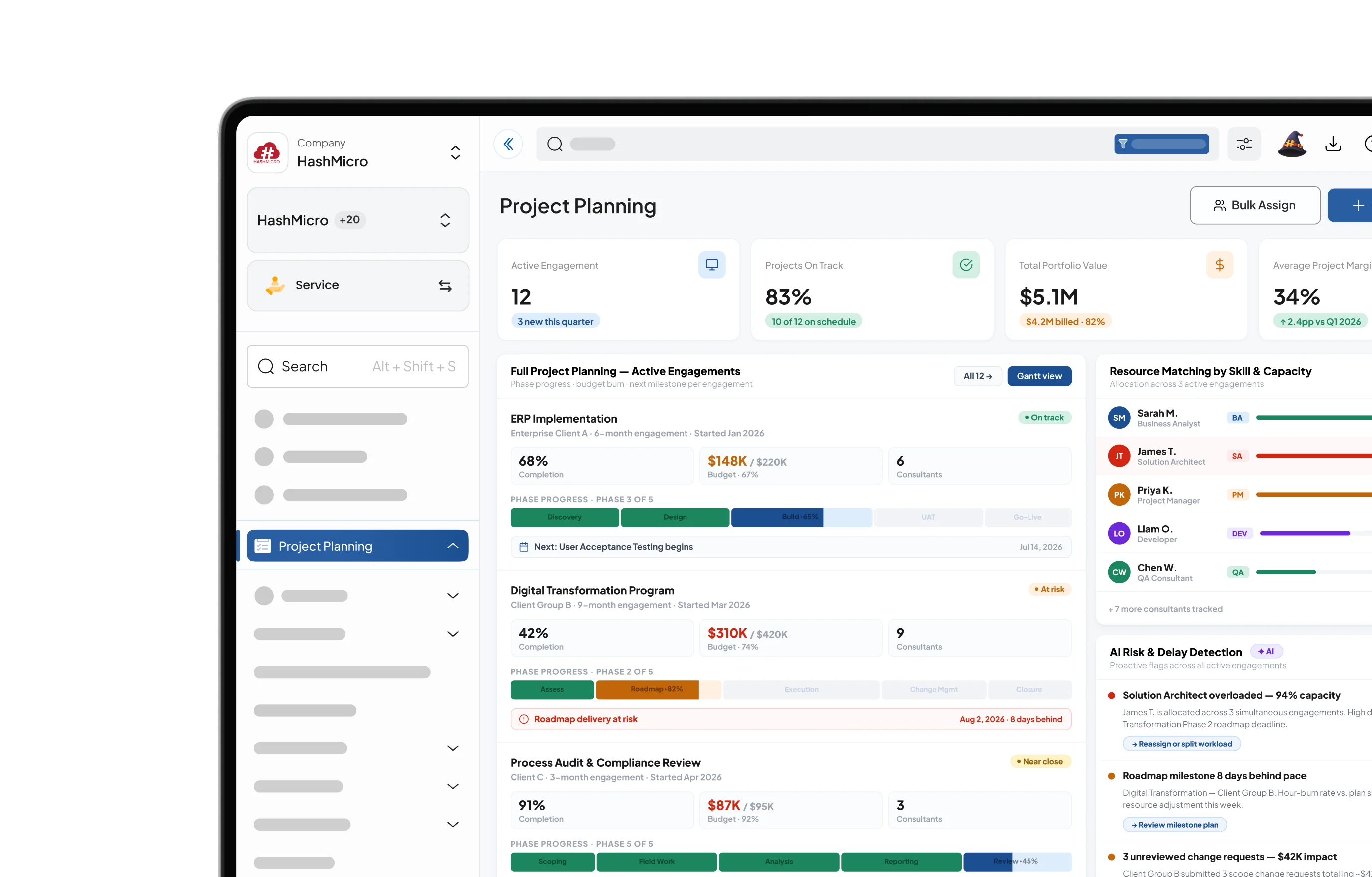Viewport: 1372px width, 877px height.
Task: Click the Service hand icon
Action: (275, 286)
